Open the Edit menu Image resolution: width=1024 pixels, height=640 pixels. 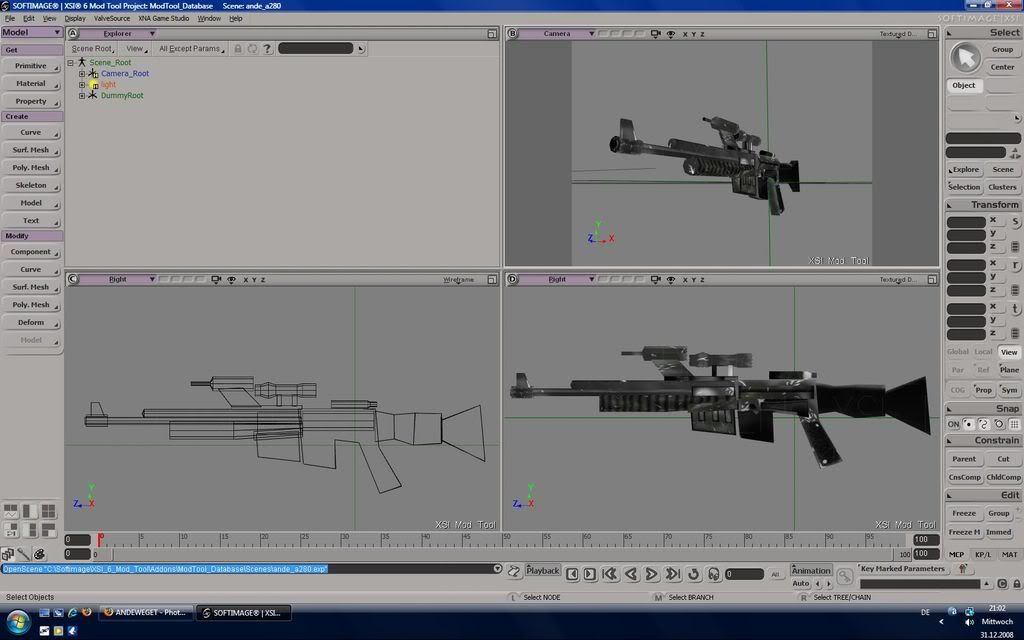[x=29, y=18]
